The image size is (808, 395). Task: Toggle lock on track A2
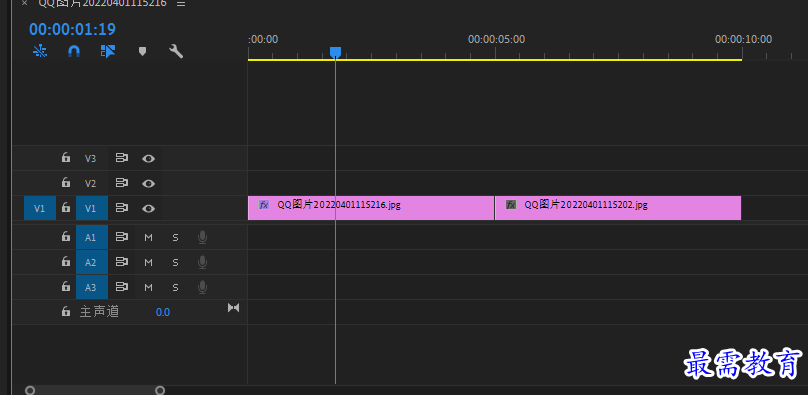(66, 262)
